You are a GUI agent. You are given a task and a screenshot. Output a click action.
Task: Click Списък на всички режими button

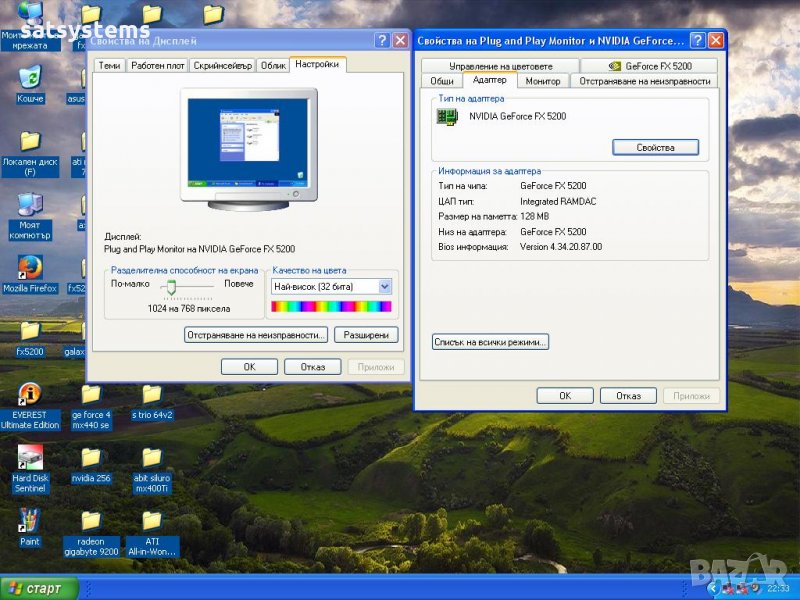click(490, 342)
